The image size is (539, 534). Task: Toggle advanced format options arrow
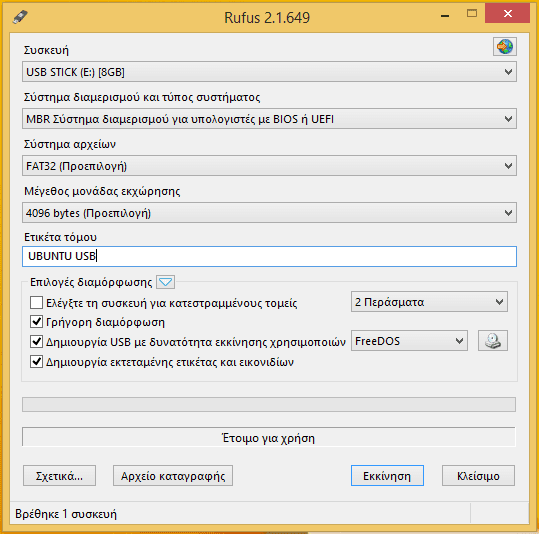(x=165, y=282)
